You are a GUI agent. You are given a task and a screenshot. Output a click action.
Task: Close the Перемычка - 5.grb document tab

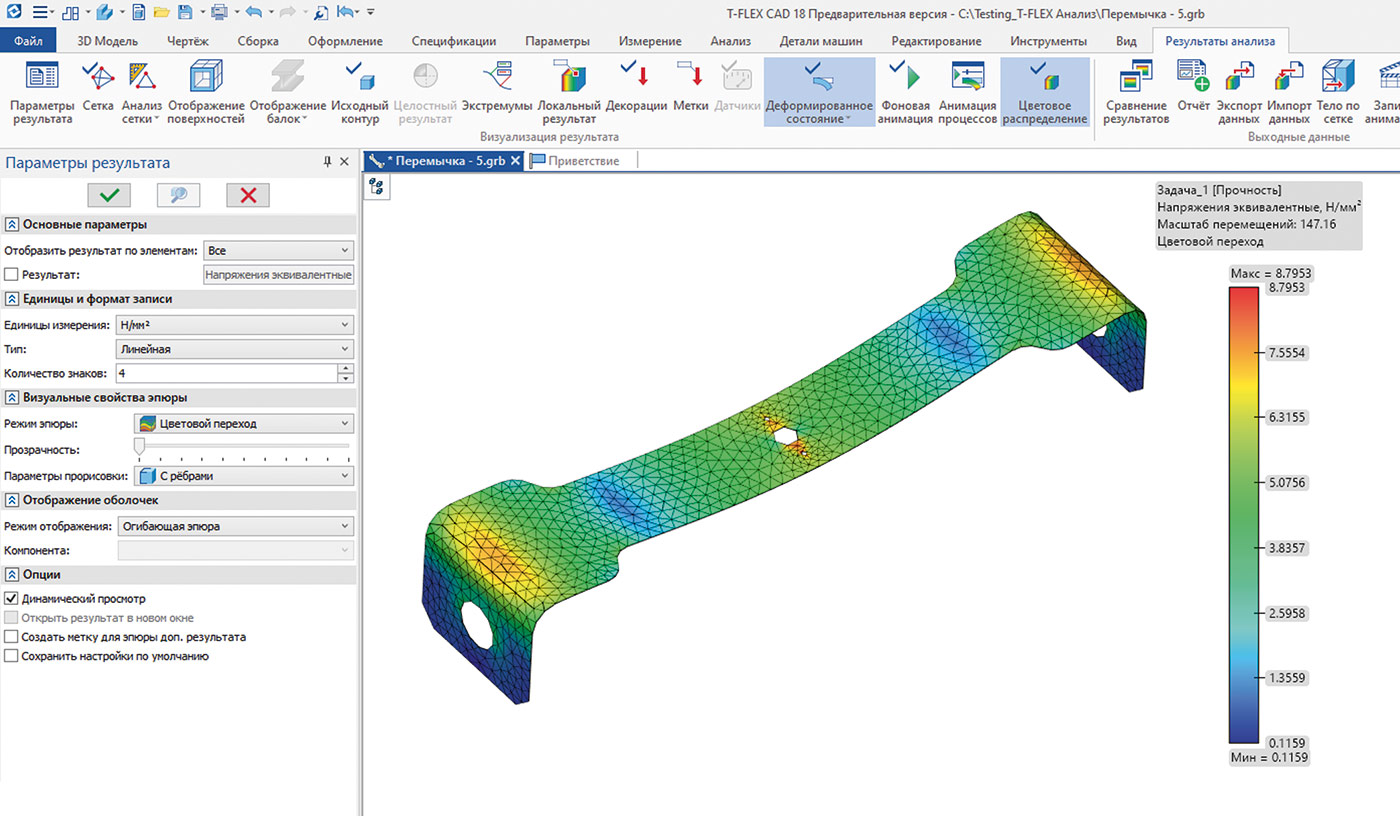516,160
